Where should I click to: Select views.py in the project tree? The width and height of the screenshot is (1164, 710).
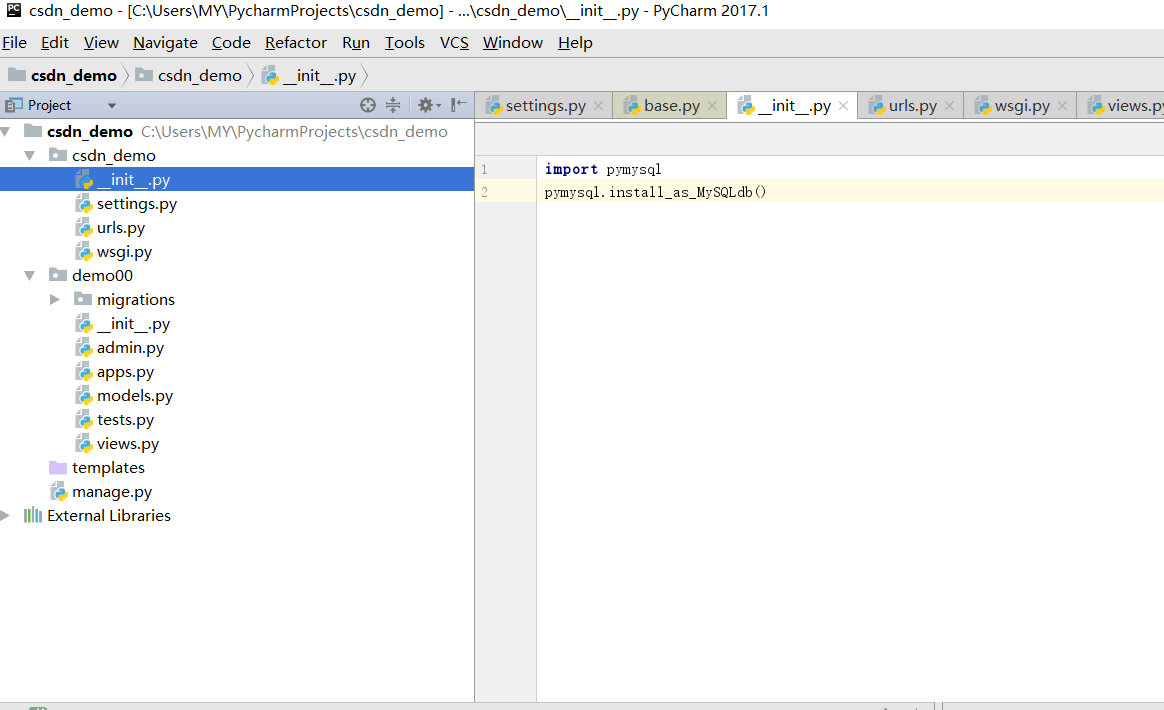(x=128, y=443)
